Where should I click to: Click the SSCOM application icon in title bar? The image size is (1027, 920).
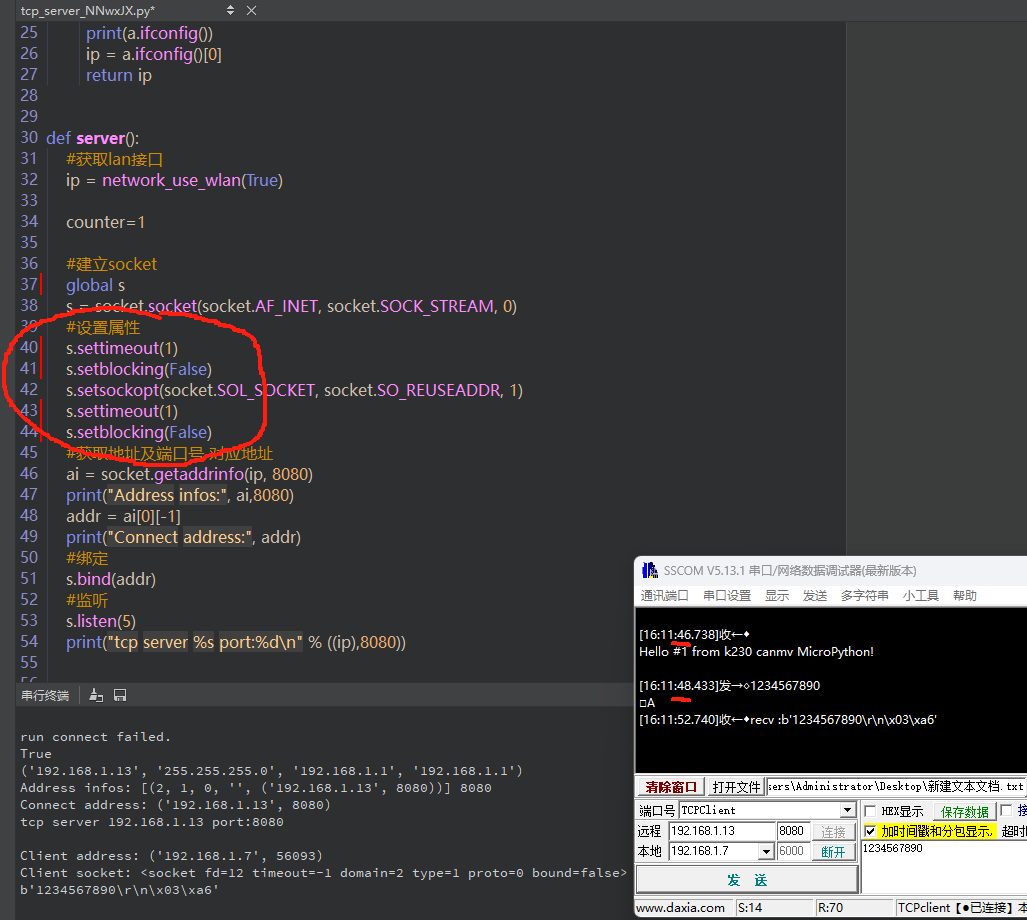(648, 571)
